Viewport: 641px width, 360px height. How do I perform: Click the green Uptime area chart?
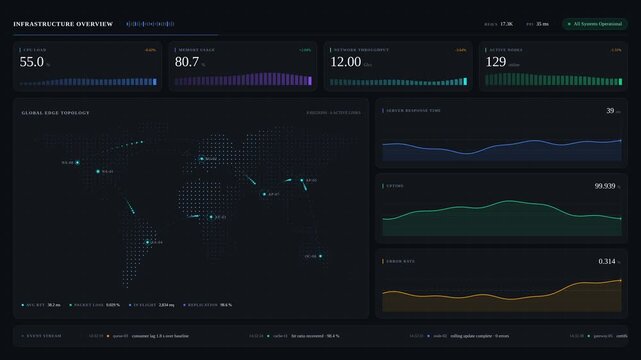coord(502,219)
